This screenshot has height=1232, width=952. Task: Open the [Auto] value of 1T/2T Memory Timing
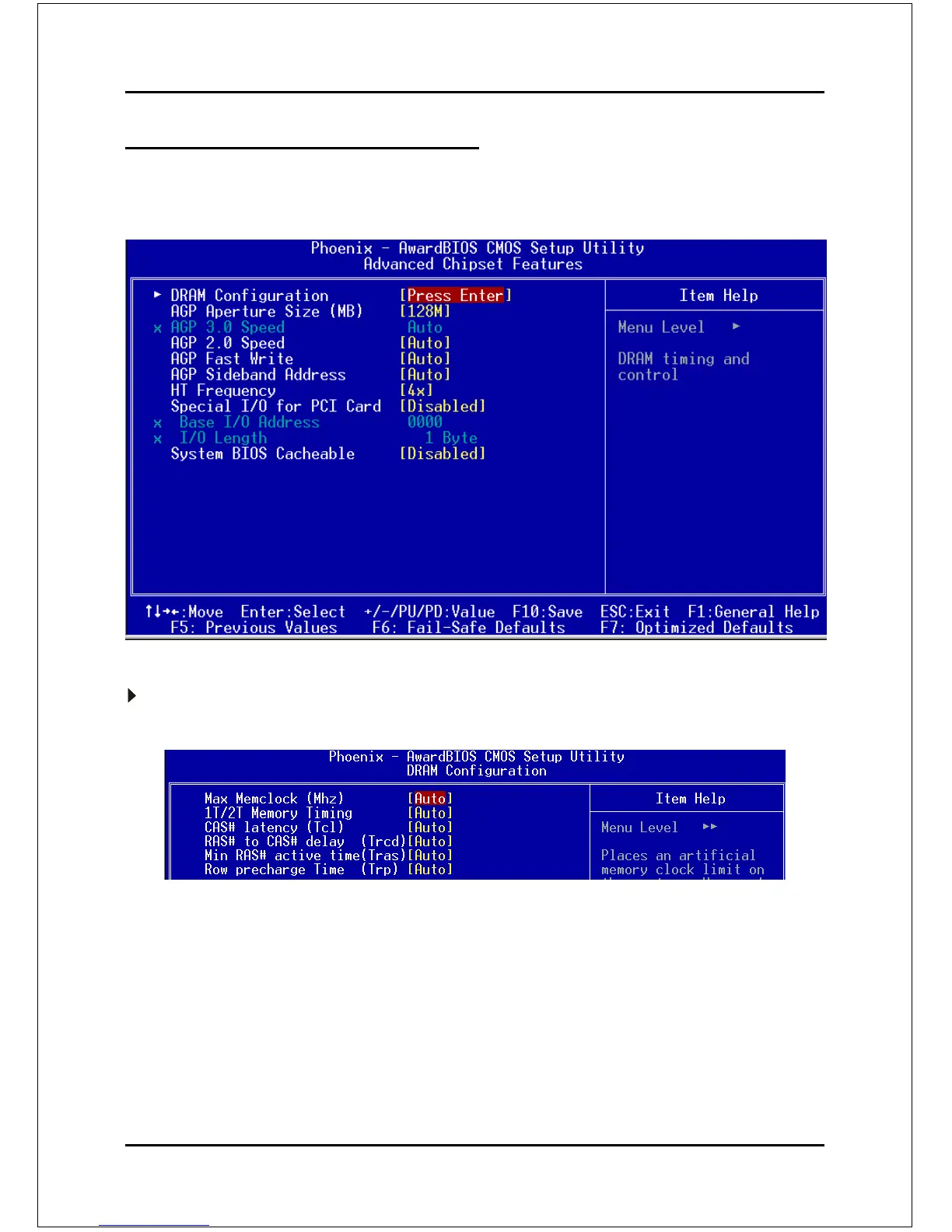pyautogui.click(x=430, y=813)
